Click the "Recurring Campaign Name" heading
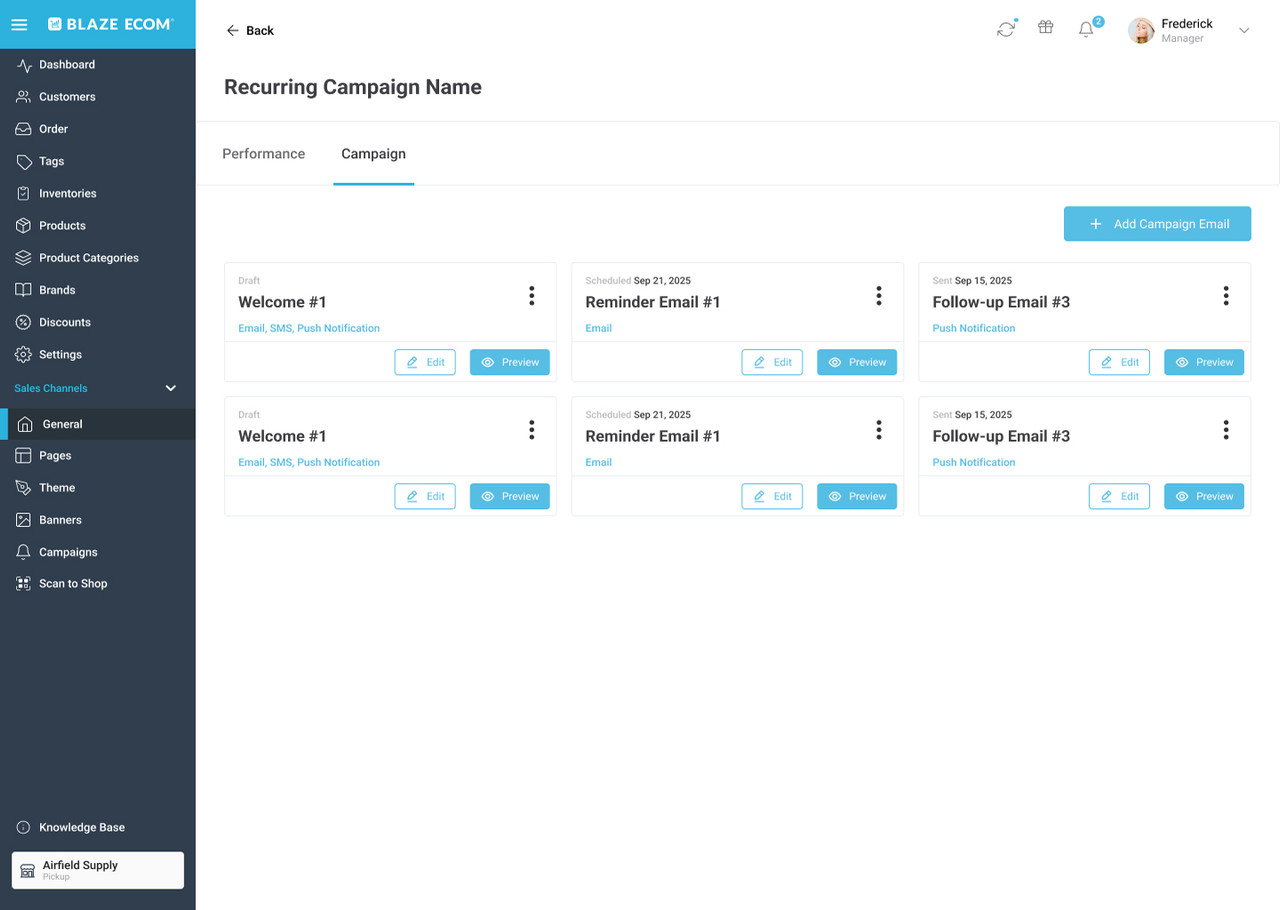1280x910 pixels. click(x=353, y=87)
